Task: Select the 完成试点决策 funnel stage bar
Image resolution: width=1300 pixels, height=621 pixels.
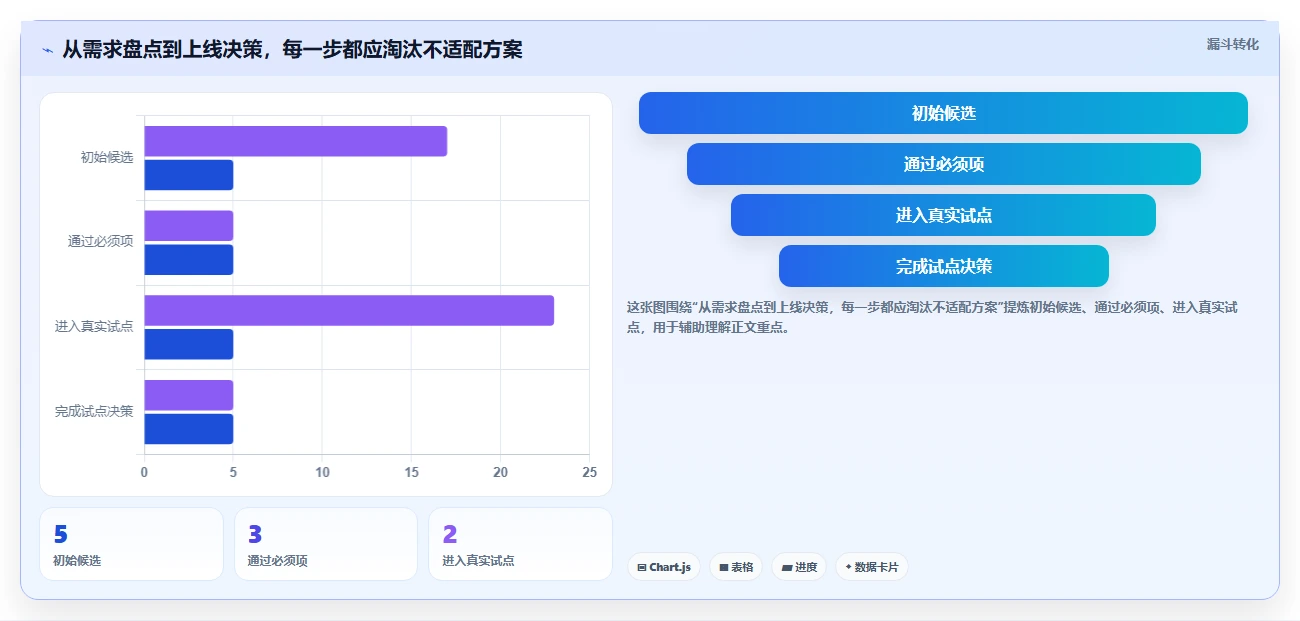Action: pos(943,266)
